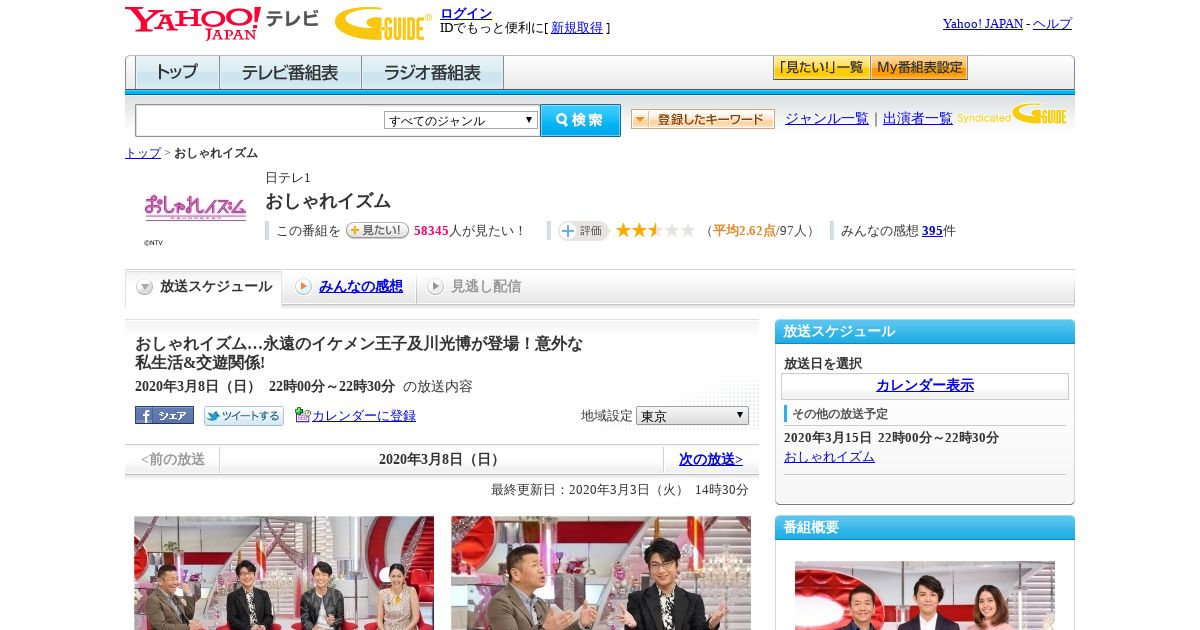Click the star rating display

click(655, 231)
